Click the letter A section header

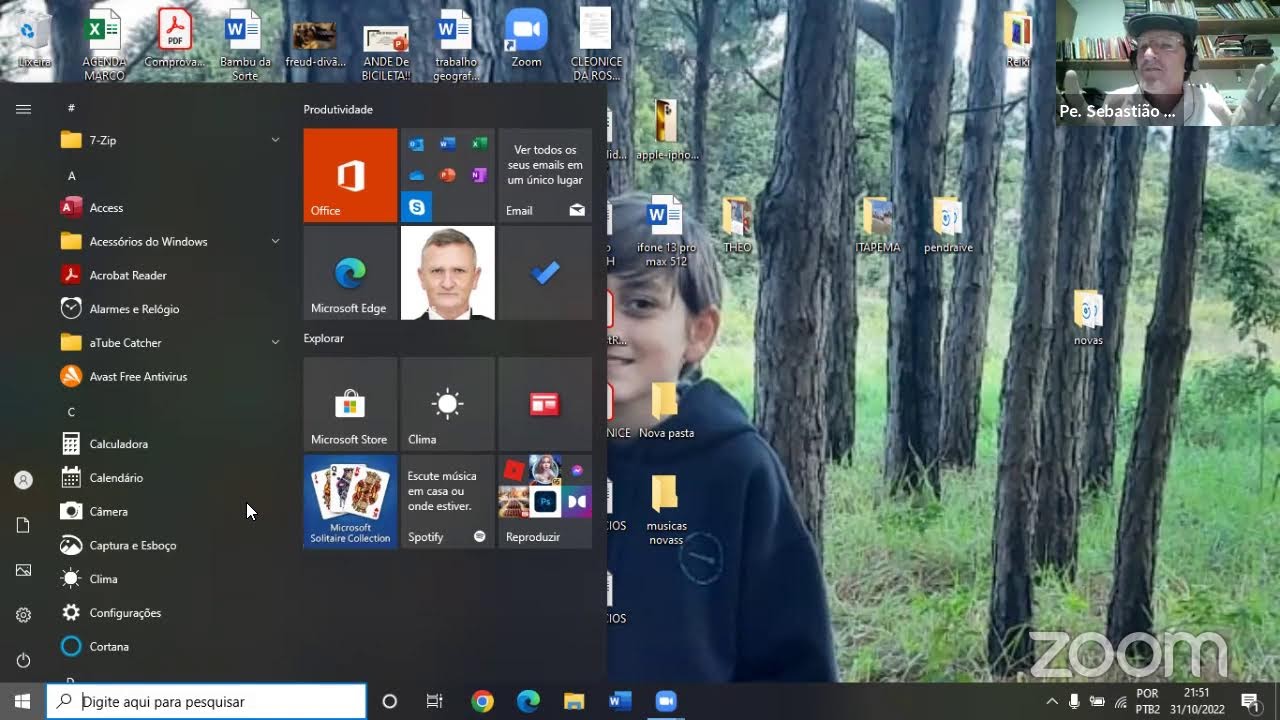click(71, 175)
